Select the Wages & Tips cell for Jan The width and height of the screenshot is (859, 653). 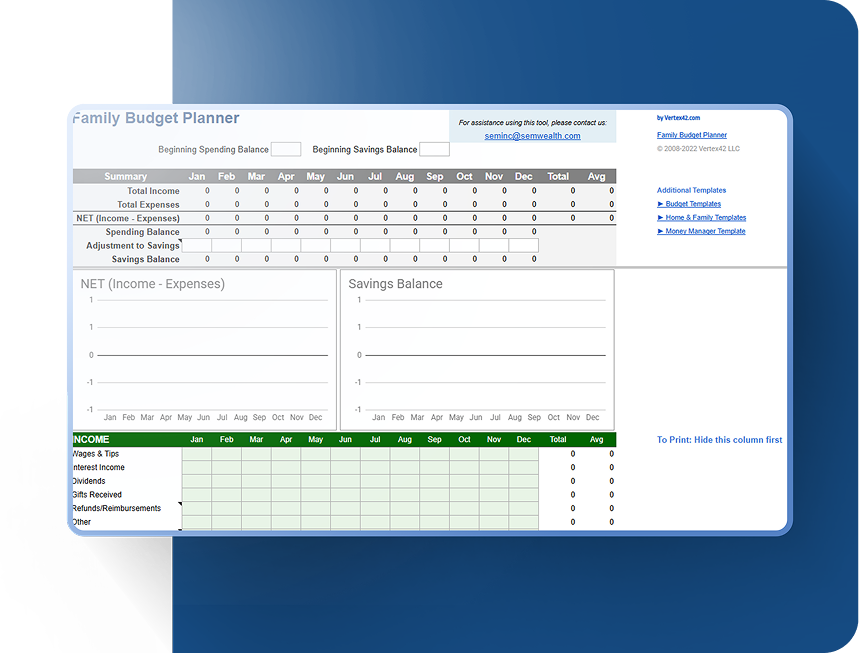197,454
